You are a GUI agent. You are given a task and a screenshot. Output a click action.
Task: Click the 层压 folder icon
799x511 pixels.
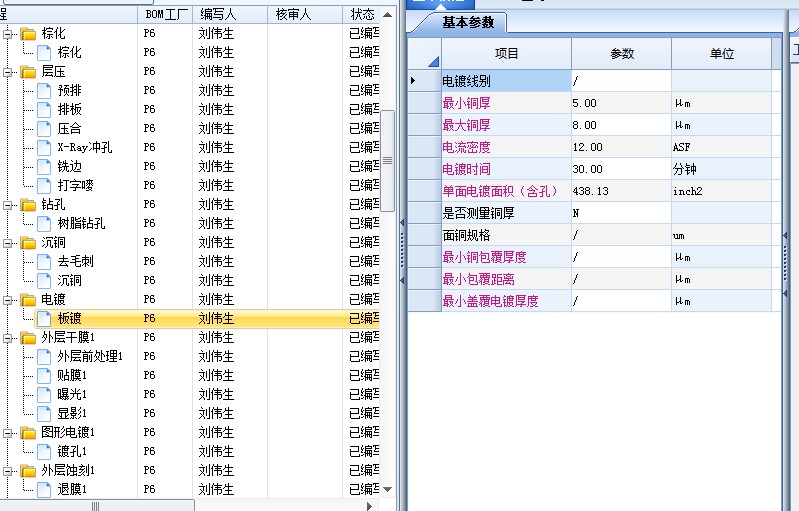click(28, 72)
